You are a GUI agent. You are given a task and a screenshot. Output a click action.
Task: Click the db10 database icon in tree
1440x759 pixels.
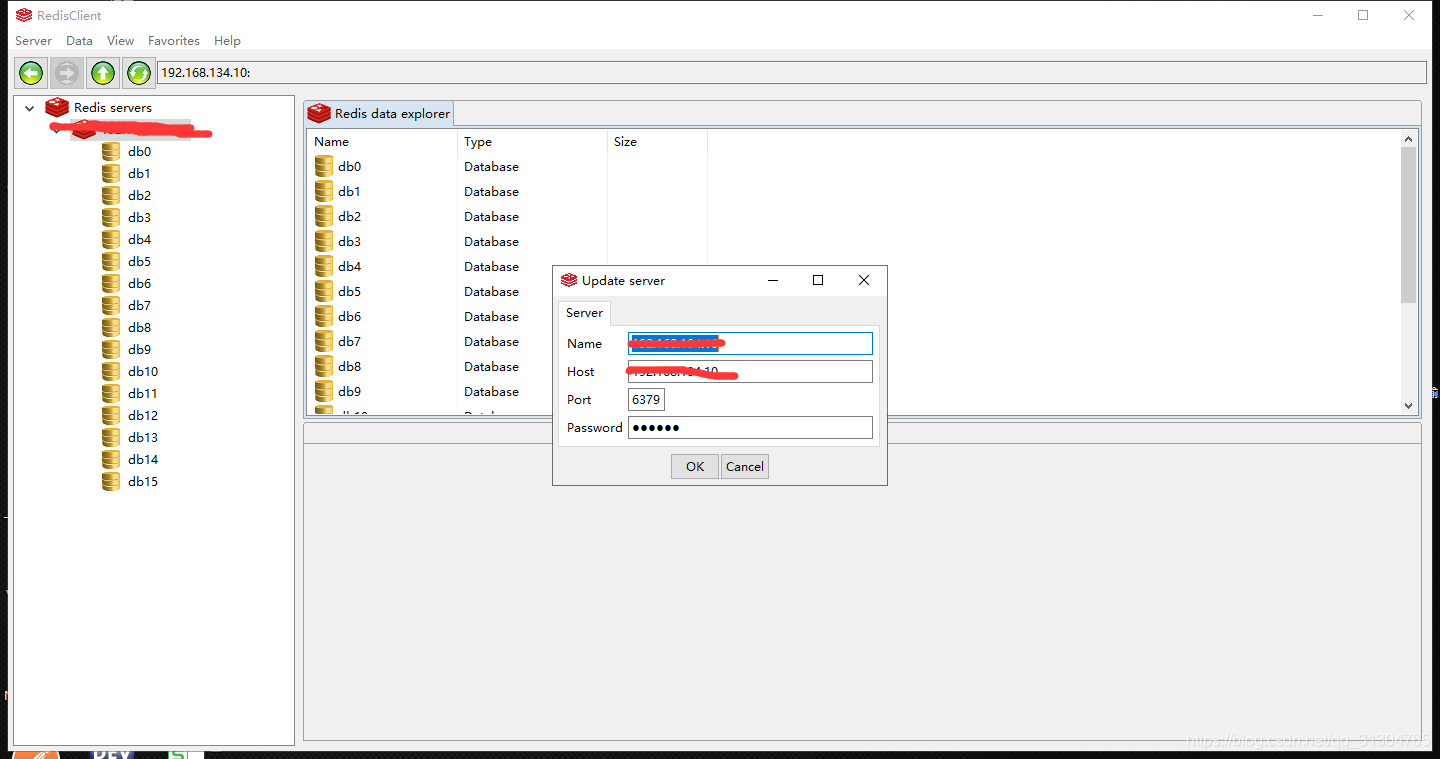[x=111, y=371]
